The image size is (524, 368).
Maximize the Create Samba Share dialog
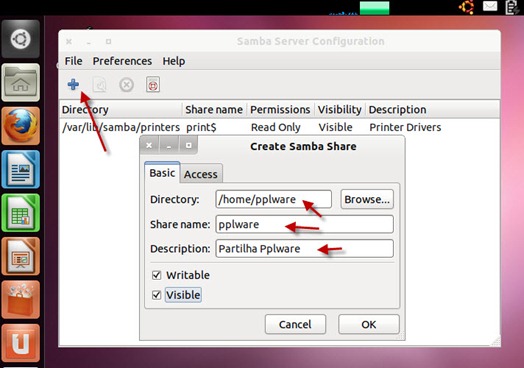coord(188,145)
